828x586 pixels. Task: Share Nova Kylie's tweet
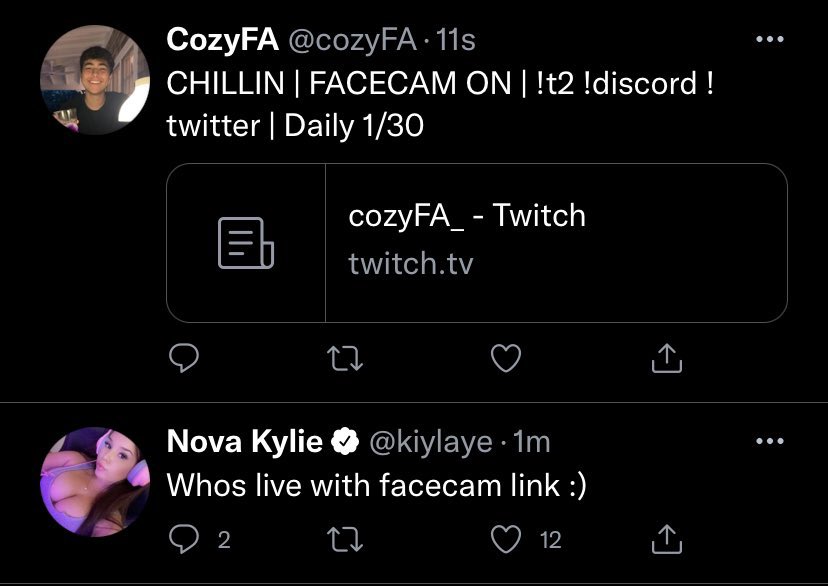coord(667,540)
